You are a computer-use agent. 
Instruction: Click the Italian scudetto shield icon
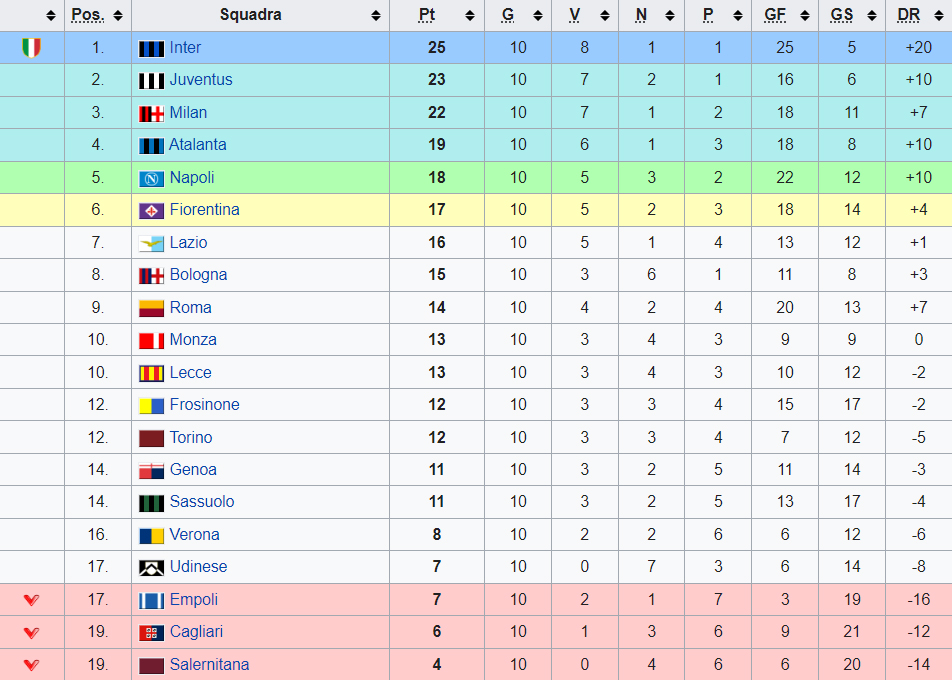tap(32, 47)
